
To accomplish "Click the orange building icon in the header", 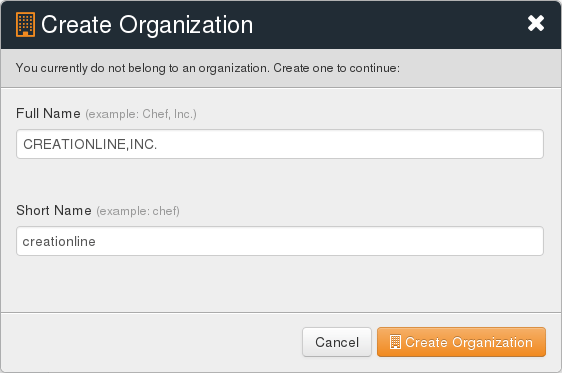I will (25, 24).
